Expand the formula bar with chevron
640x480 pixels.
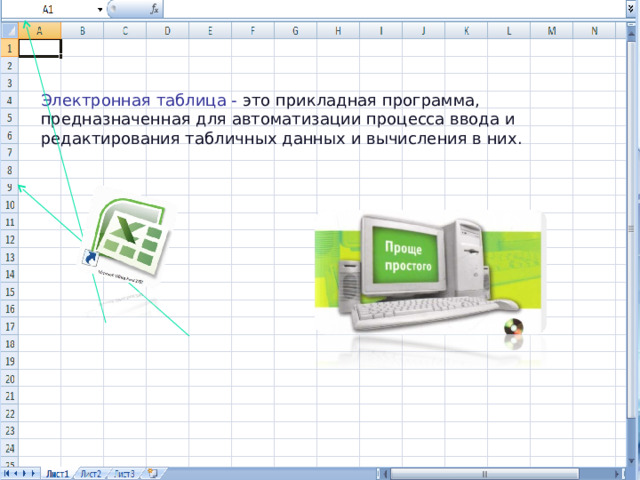(631, 9)
